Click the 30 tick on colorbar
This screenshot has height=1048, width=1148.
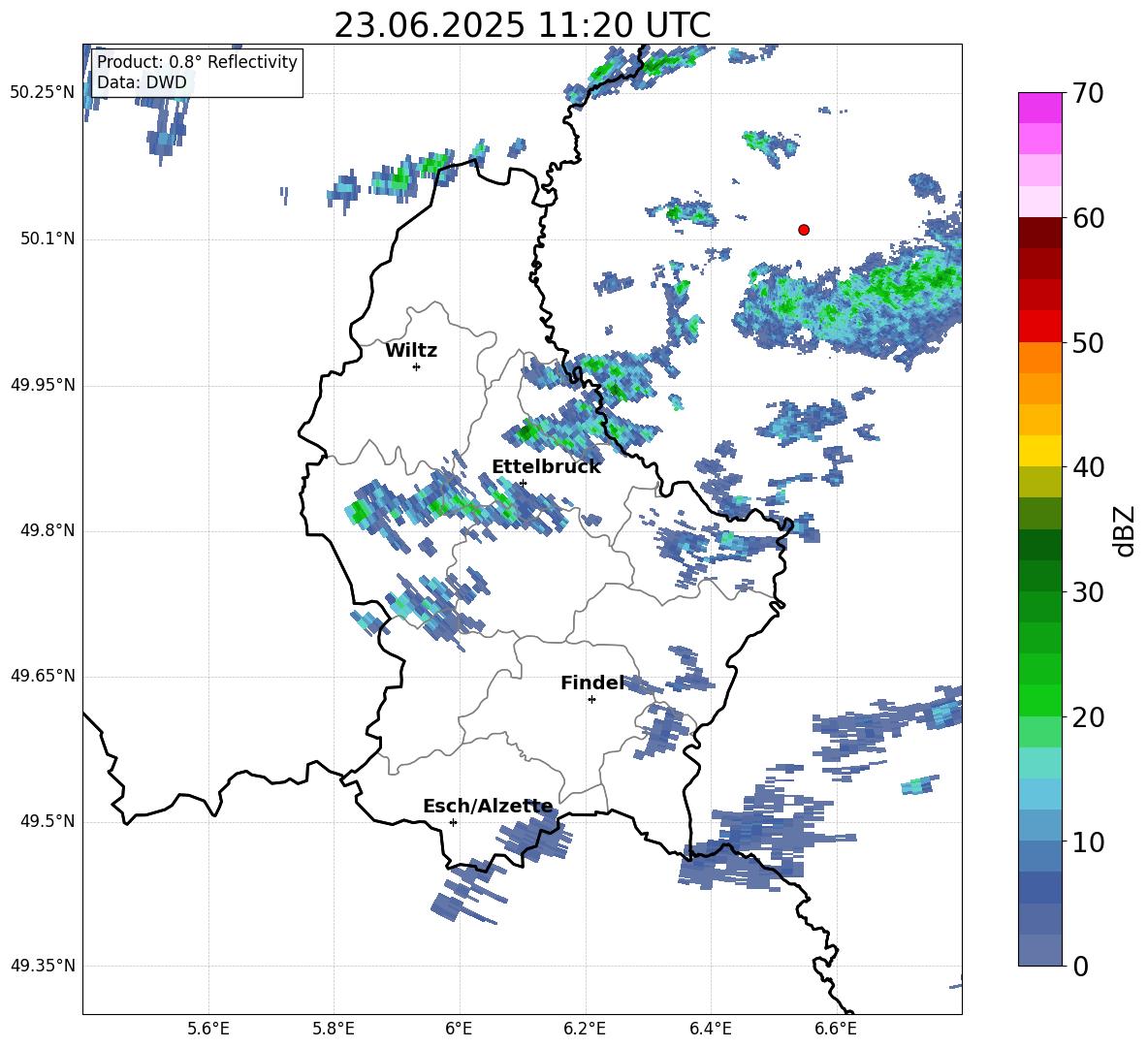1088,592
